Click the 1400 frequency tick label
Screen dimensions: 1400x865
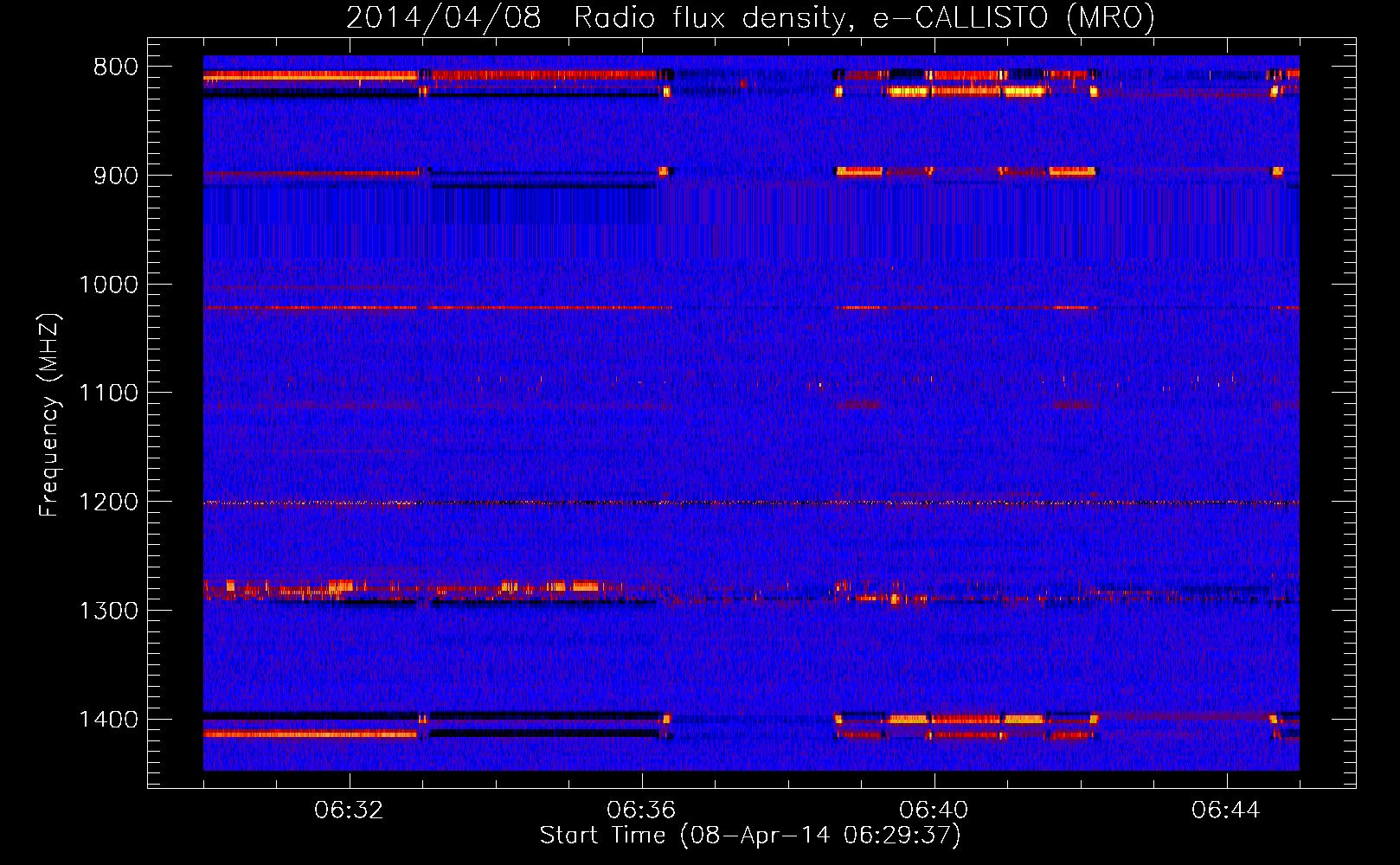(x=108, y=720)
